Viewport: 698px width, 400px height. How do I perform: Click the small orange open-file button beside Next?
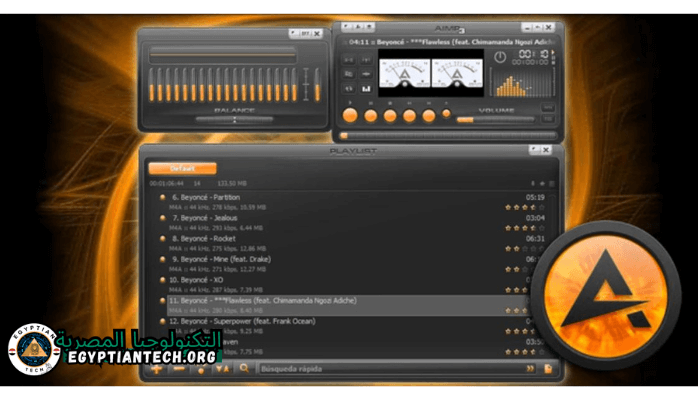point(446,114)
